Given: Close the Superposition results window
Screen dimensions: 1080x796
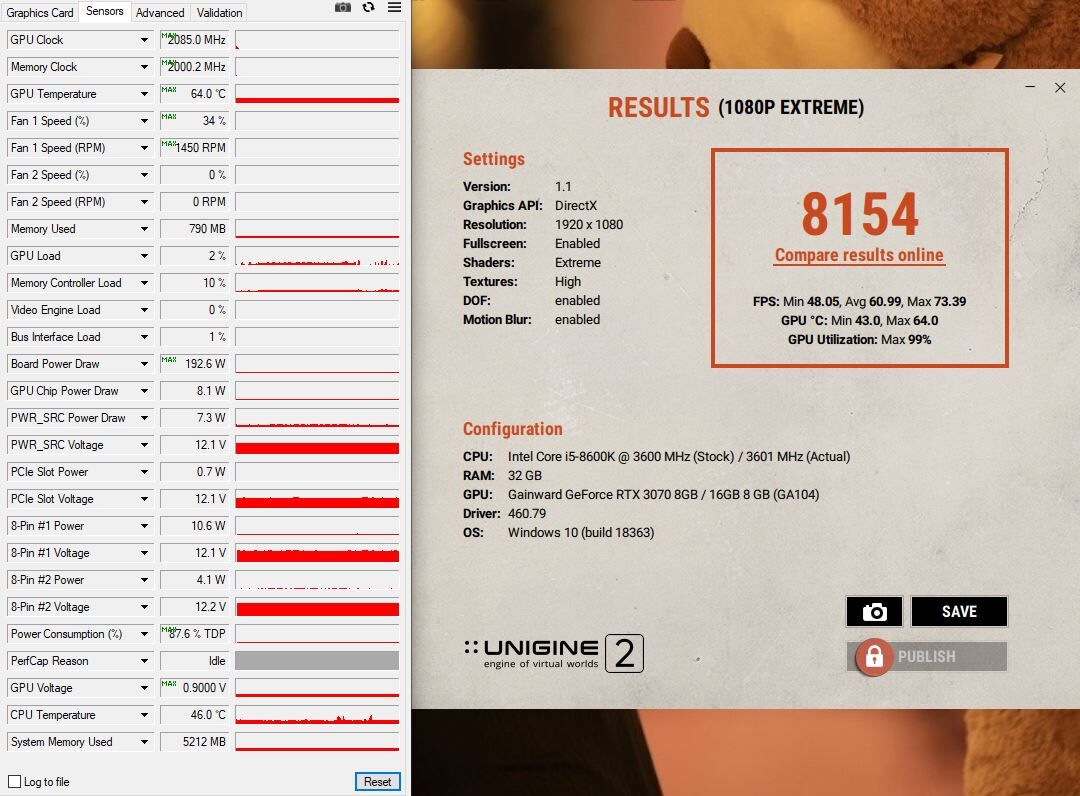Looking at the screenshot, I should 1060,87.
